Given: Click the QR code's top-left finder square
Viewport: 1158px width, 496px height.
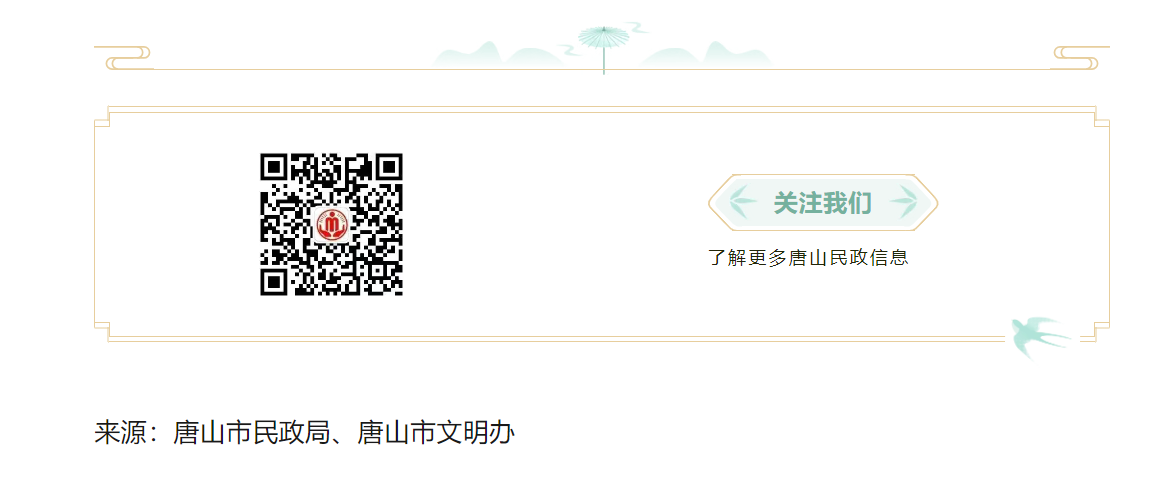Looking at the screenshot, I should pos(275,168).
